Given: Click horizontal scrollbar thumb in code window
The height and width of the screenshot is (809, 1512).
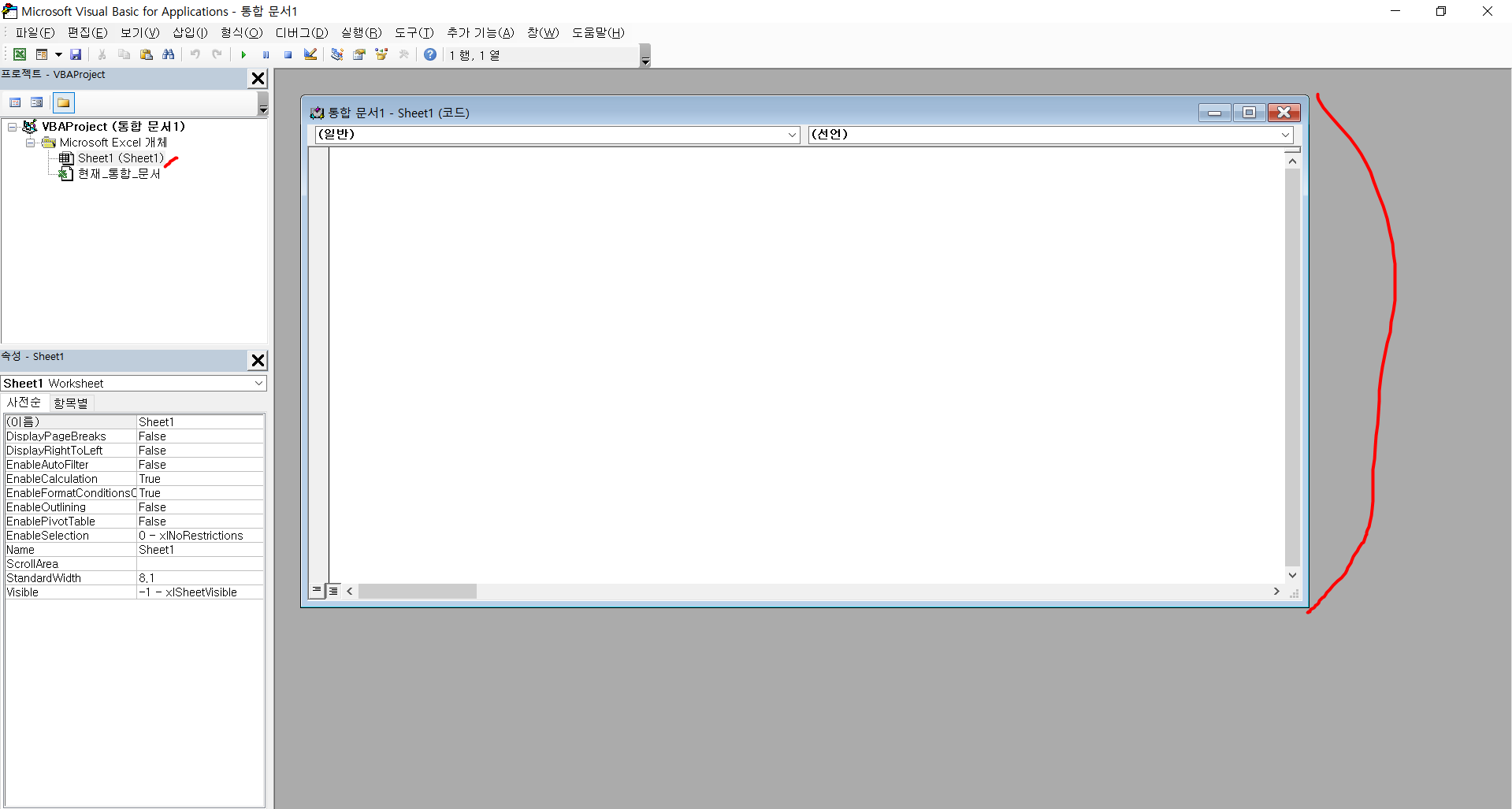Looking at the screenshot, I should pyautogui.click(x=418, y=591).
